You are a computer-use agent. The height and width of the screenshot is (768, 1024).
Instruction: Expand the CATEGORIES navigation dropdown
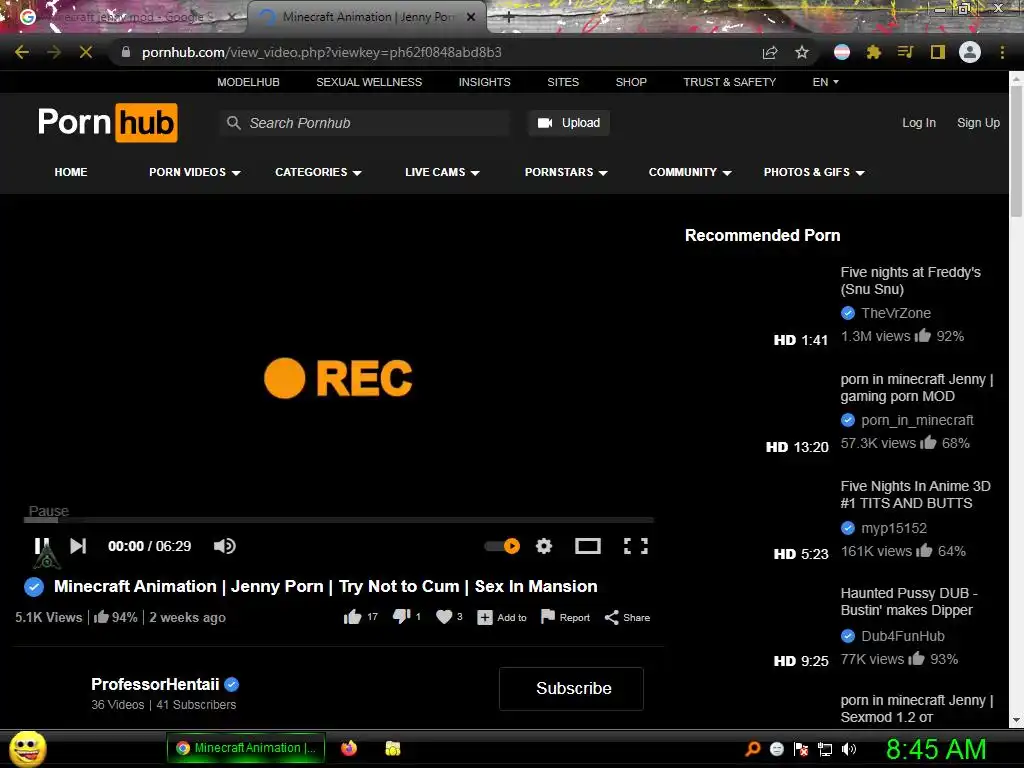tap(318, 172)
